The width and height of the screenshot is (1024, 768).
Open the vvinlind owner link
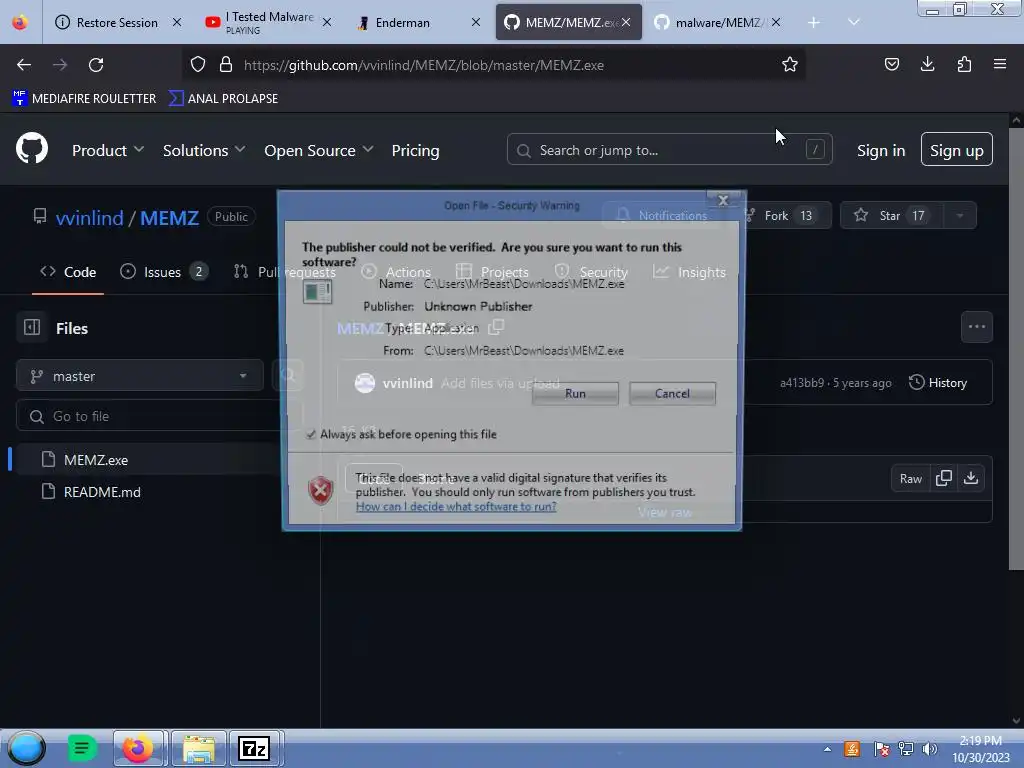tap(89, 217)
